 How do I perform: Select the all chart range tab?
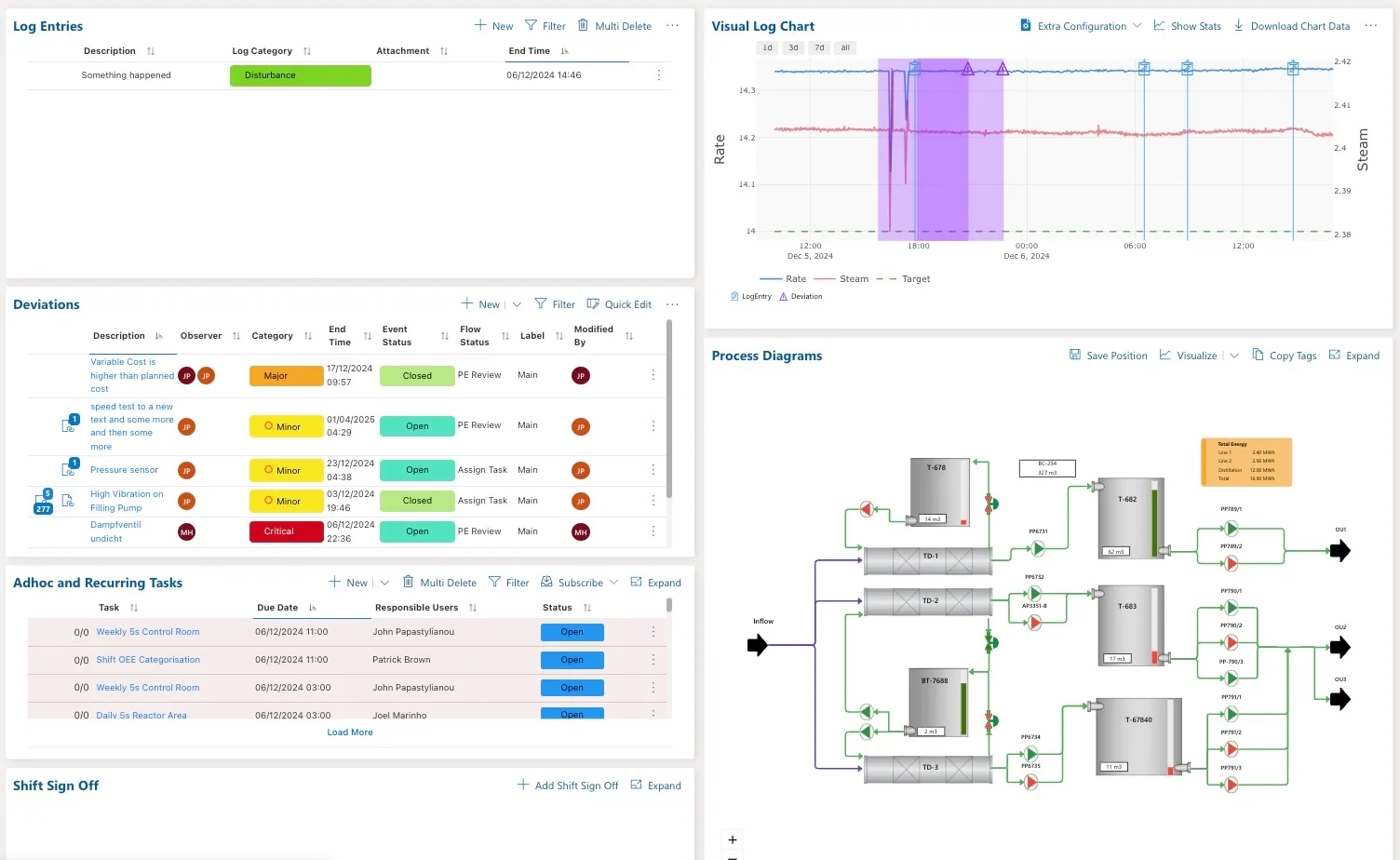click(x=845, y=47)
